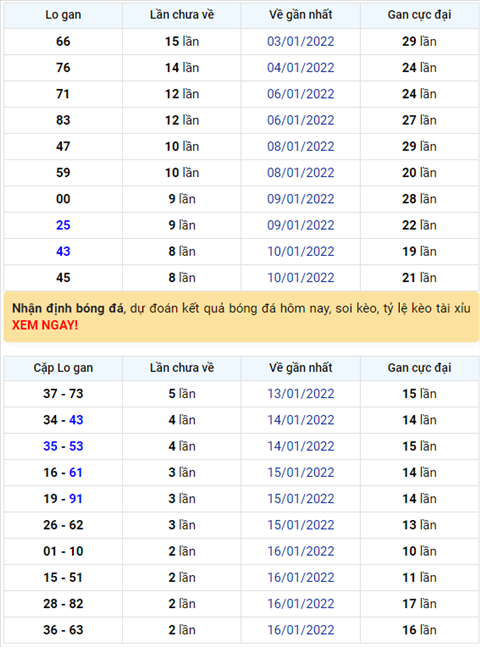Click the 19 lần cell in row 43
The height and width of the screenshot is (647, 480).
pos(419,251)
